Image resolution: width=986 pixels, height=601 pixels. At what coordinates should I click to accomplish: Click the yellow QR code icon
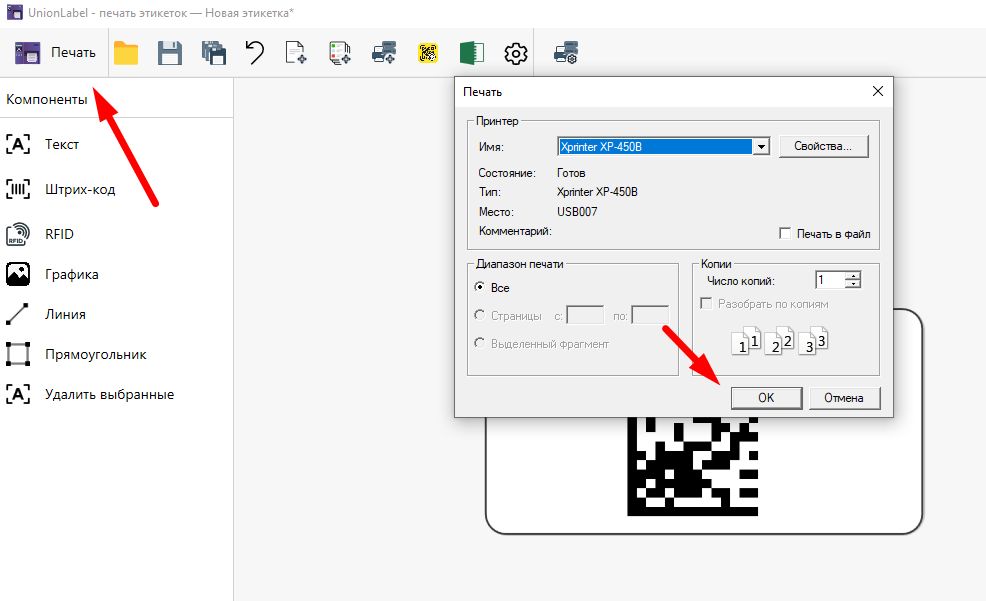click(429, 53)
